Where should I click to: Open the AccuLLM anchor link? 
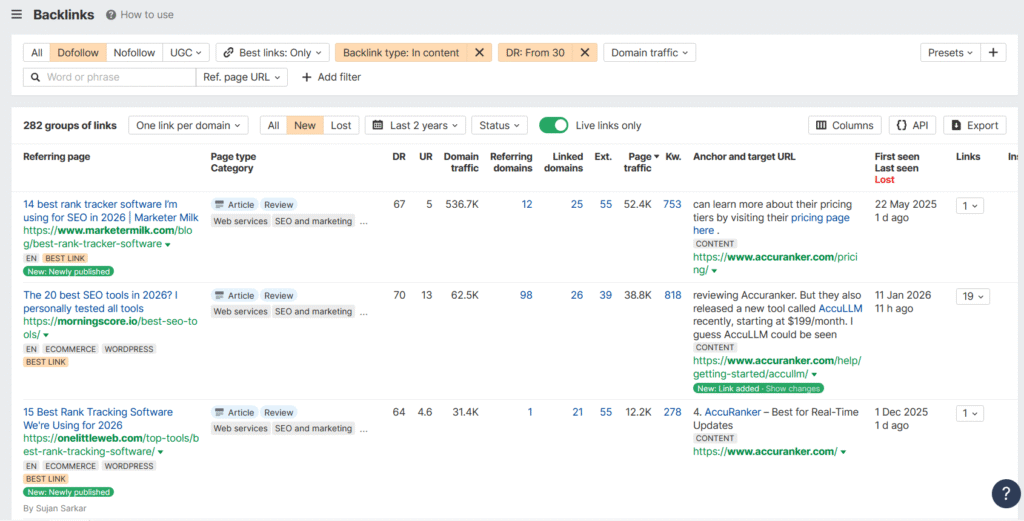(839, 308)
